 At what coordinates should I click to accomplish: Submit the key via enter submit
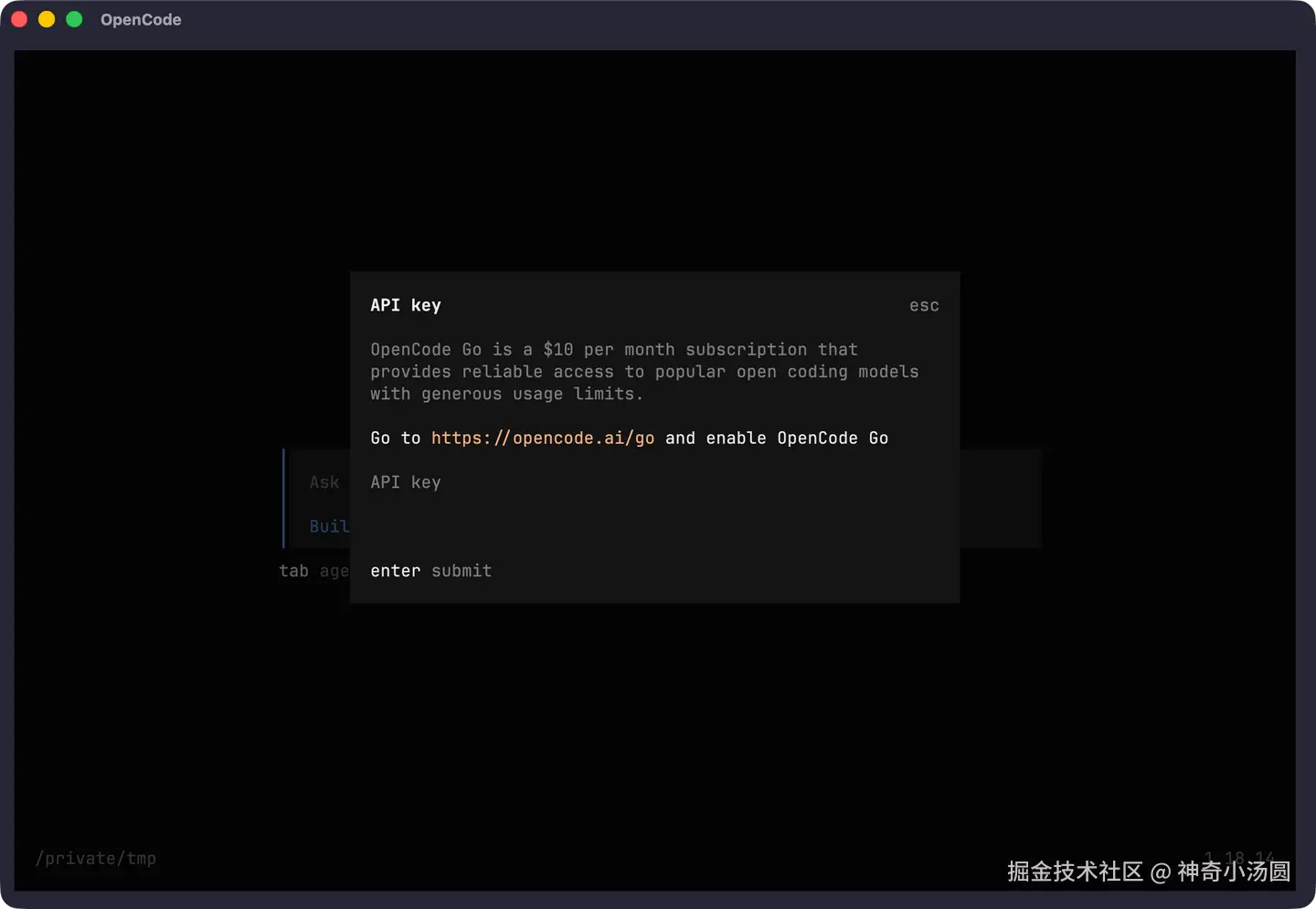coord(431,571)
